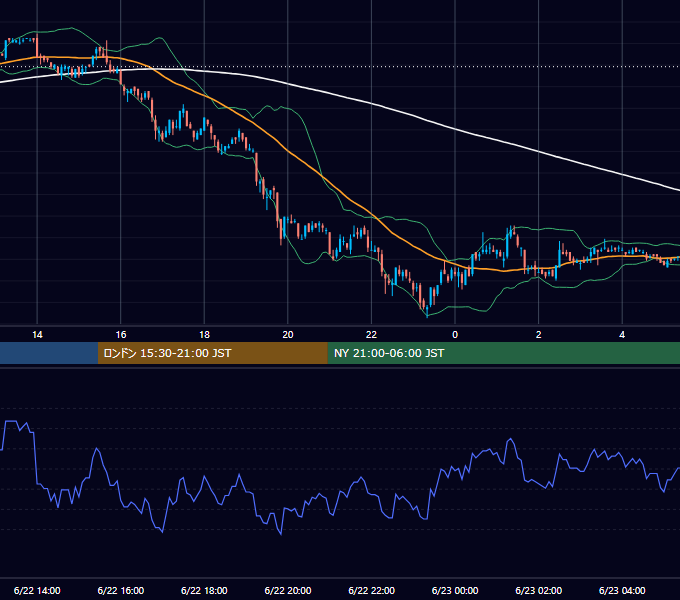Click the 2 hour label on price chart
This screenshot has width=680, height=600.
coord(539,335)
